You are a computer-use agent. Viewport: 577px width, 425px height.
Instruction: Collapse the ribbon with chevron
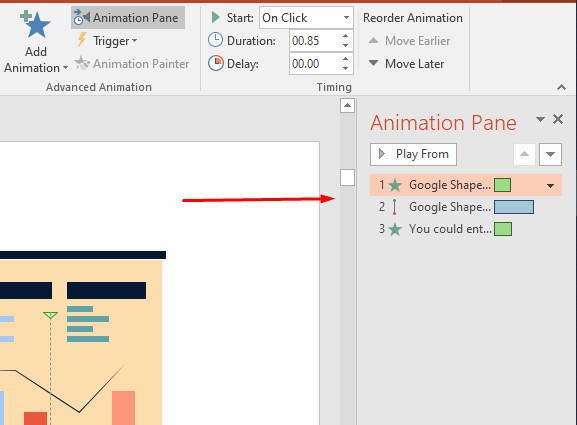pos(561,87)
